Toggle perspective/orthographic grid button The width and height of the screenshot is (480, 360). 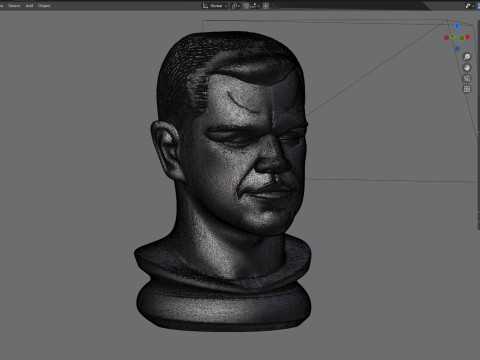467,89
